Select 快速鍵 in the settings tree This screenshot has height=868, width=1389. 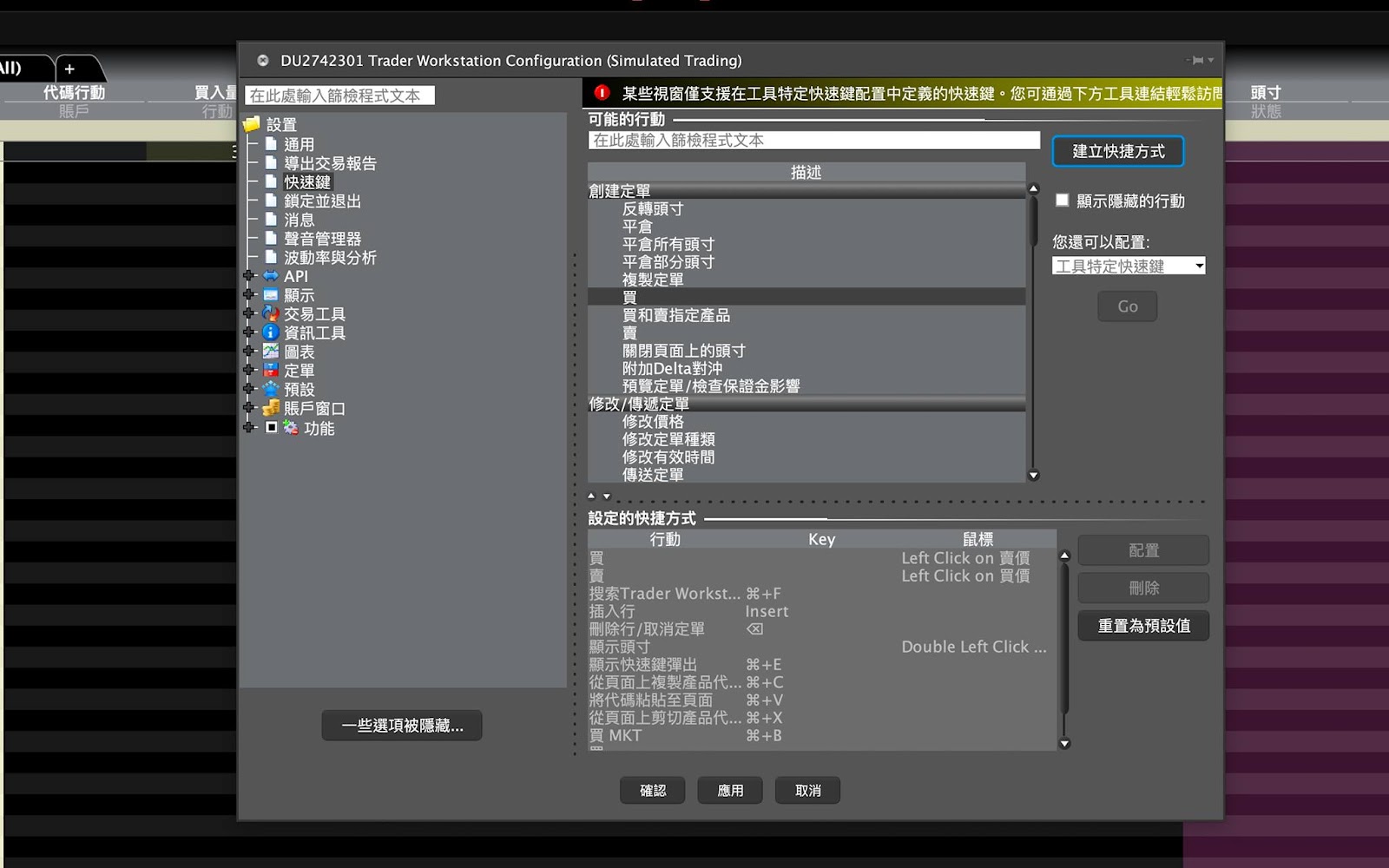click(307, 181)
